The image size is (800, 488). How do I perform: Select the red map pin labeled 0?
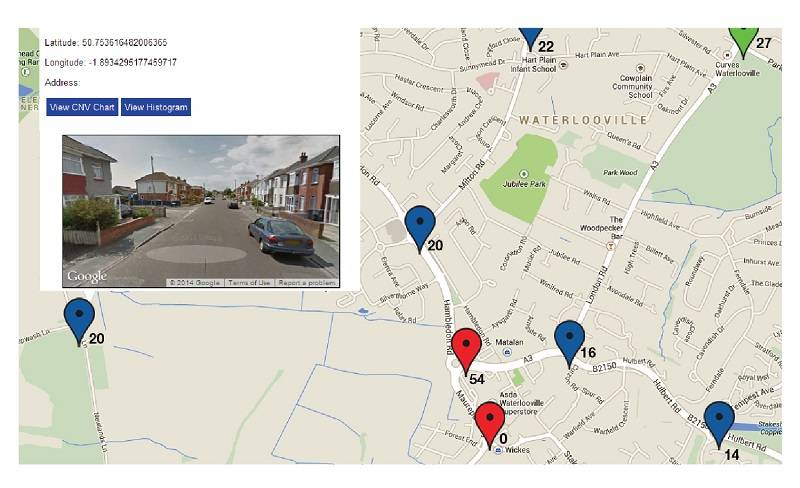[490, 425]
